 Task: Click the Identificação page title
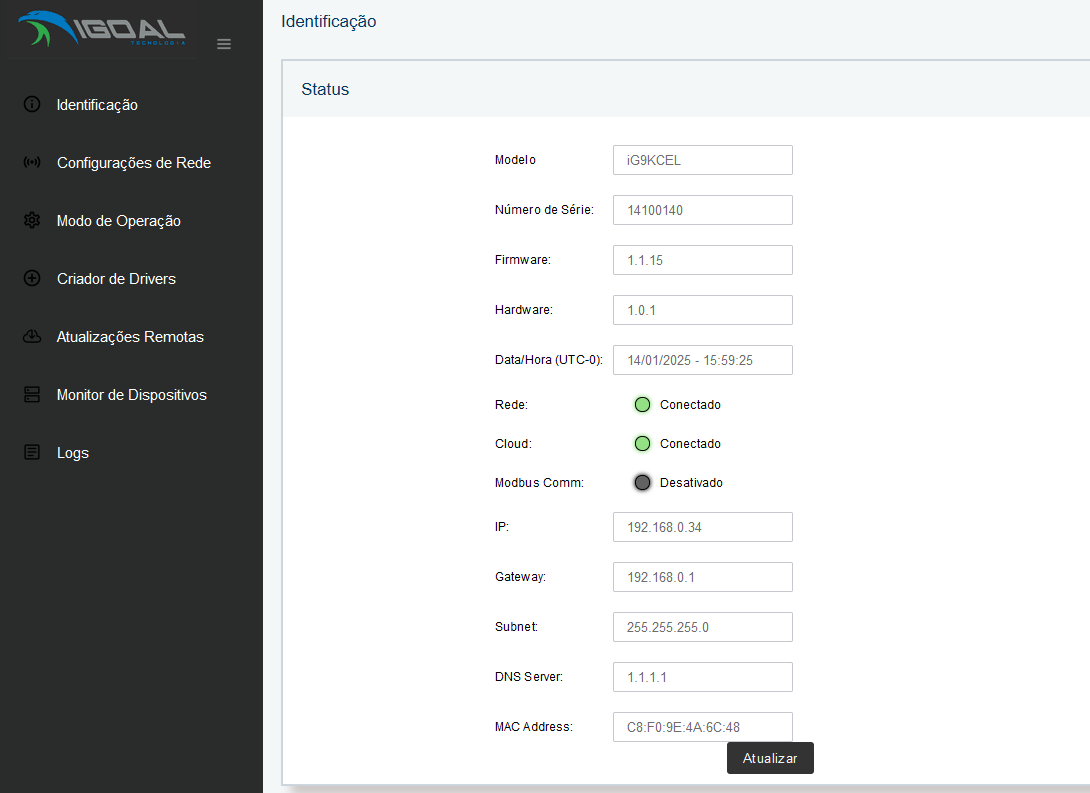tap(329, 22)
